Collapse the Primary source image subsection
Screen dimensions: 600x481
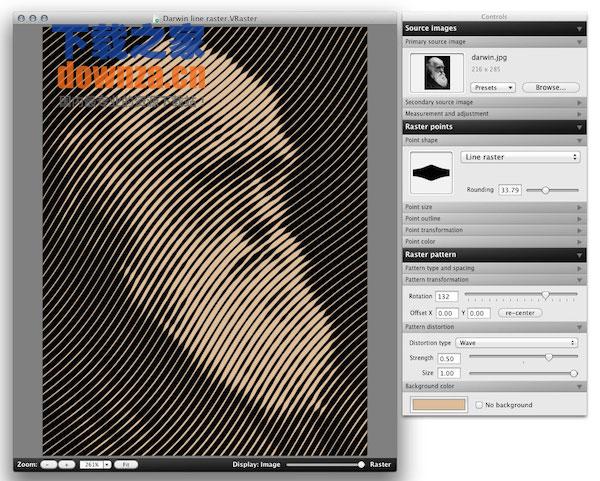[x=579, y=42]
